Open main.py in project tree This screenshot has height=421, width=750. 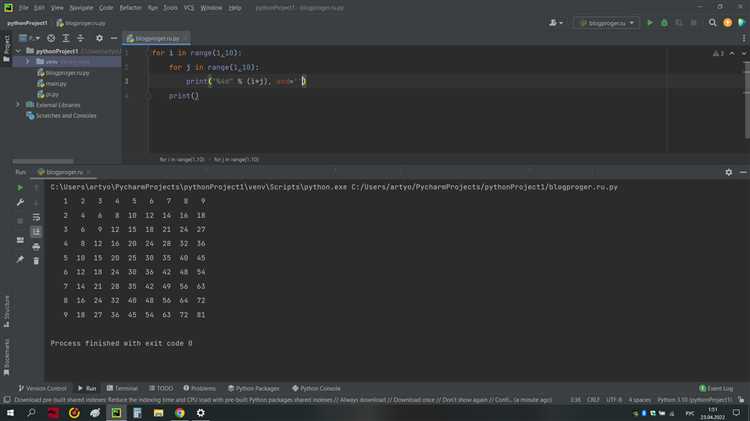pos(56,84)
